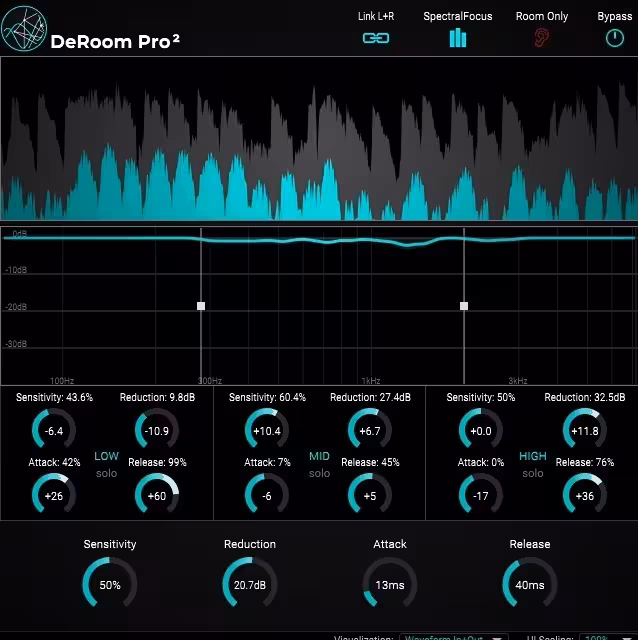Solo the LOW band
The height and width of the screenshot is (640, 638).
tap(106, 473)
